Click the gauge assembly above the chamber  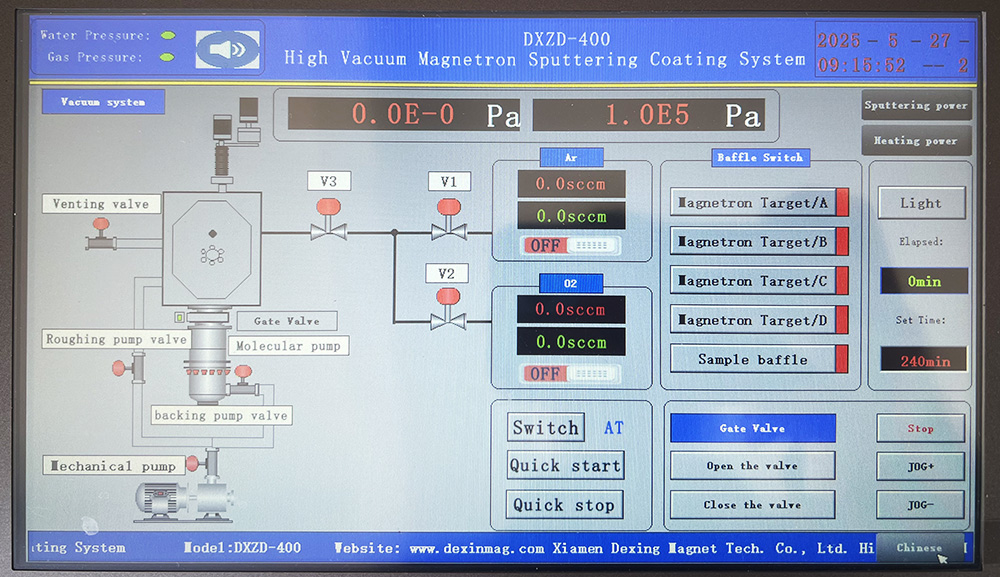coord(235,143)
